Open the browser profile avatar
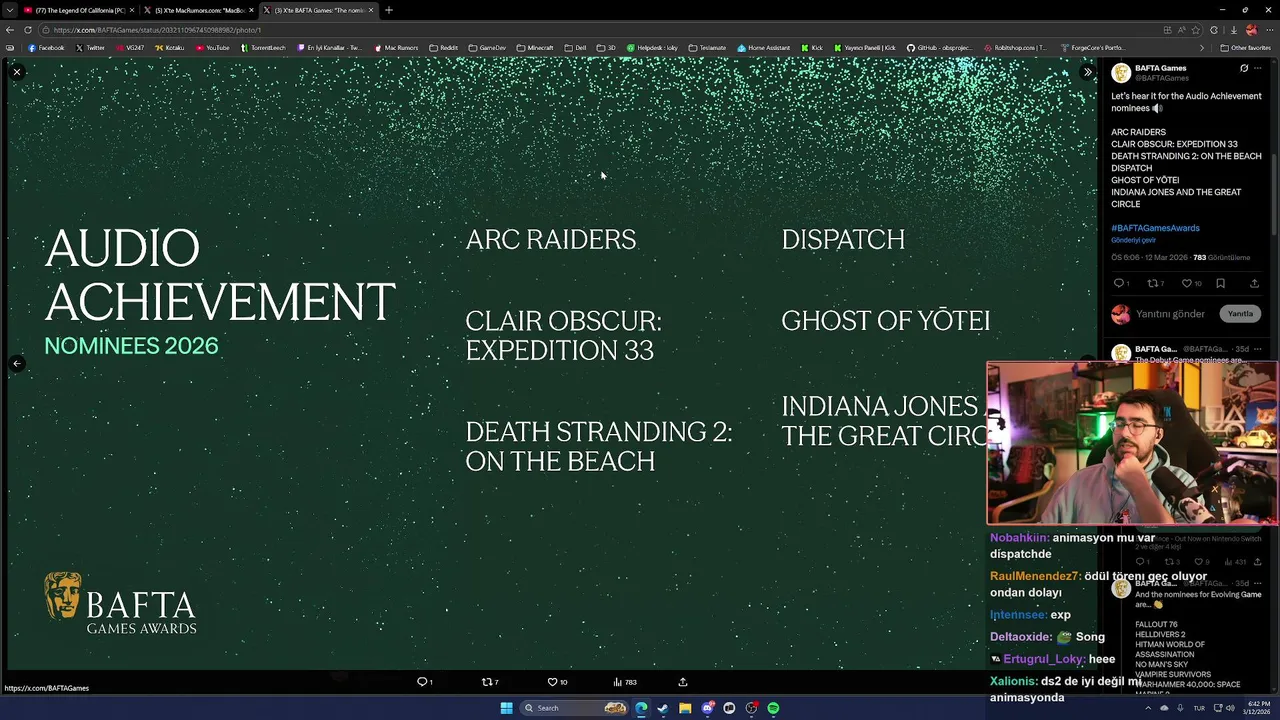The height and width of the screenshot is (720, 1280). pyautogui.click(x=1251, y=30)
